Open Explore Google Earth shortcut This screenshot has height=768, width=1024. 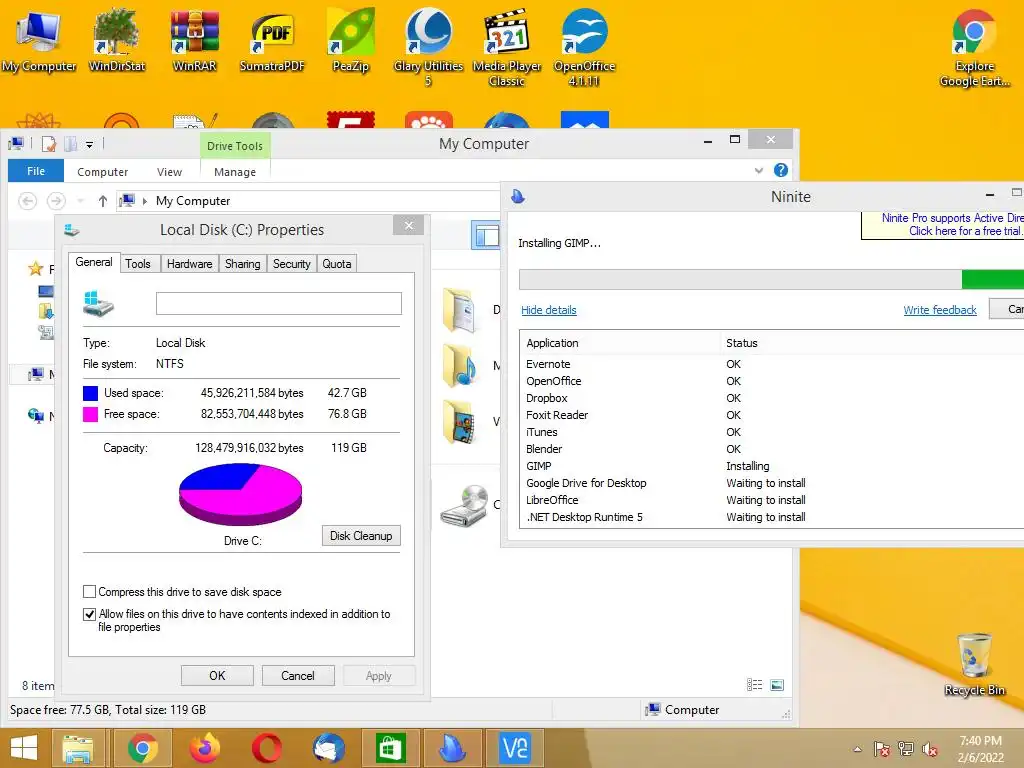point(974,47)
